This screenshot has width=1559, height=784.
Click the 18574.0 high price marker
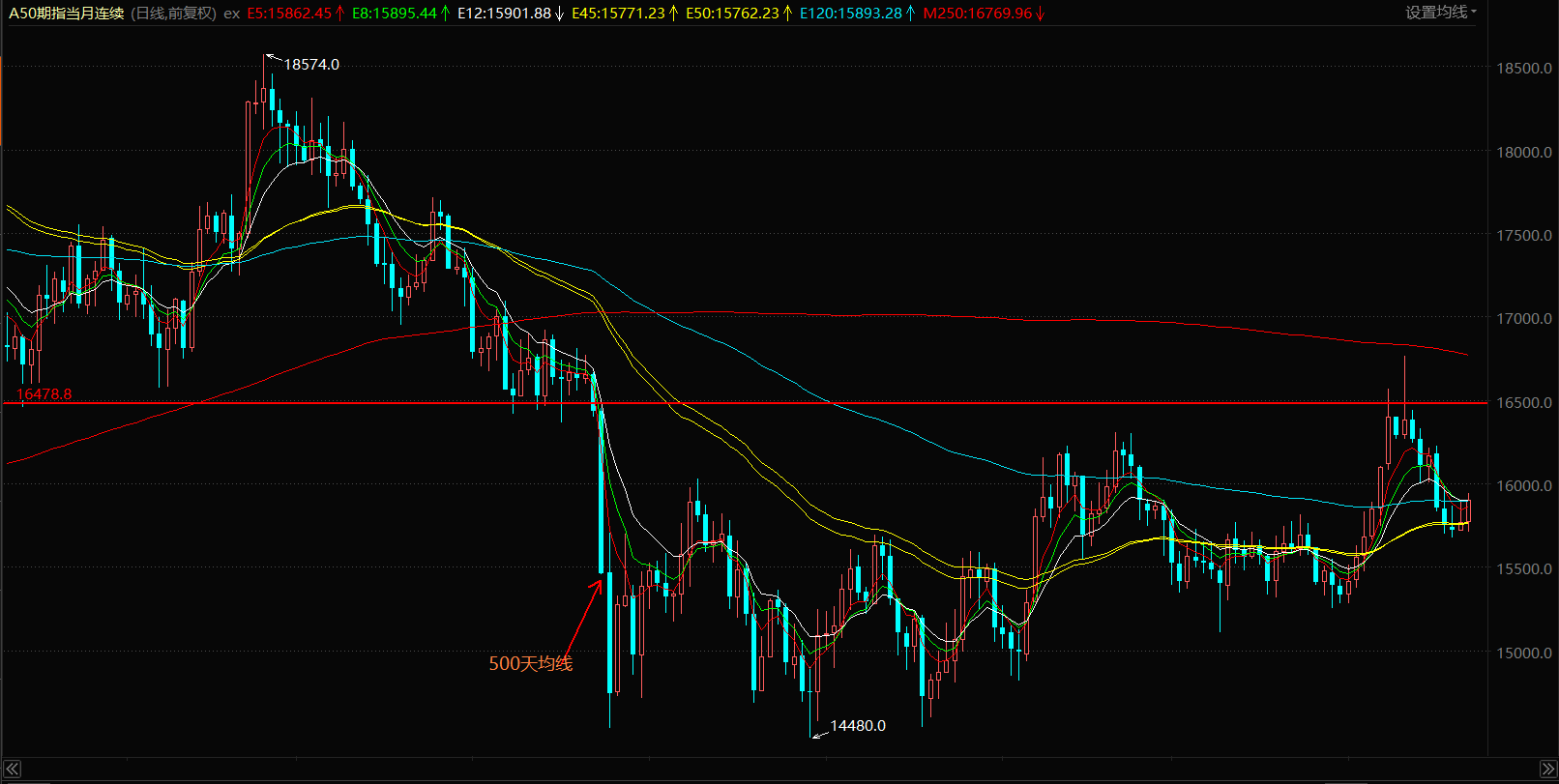click(x=311, y=65)
